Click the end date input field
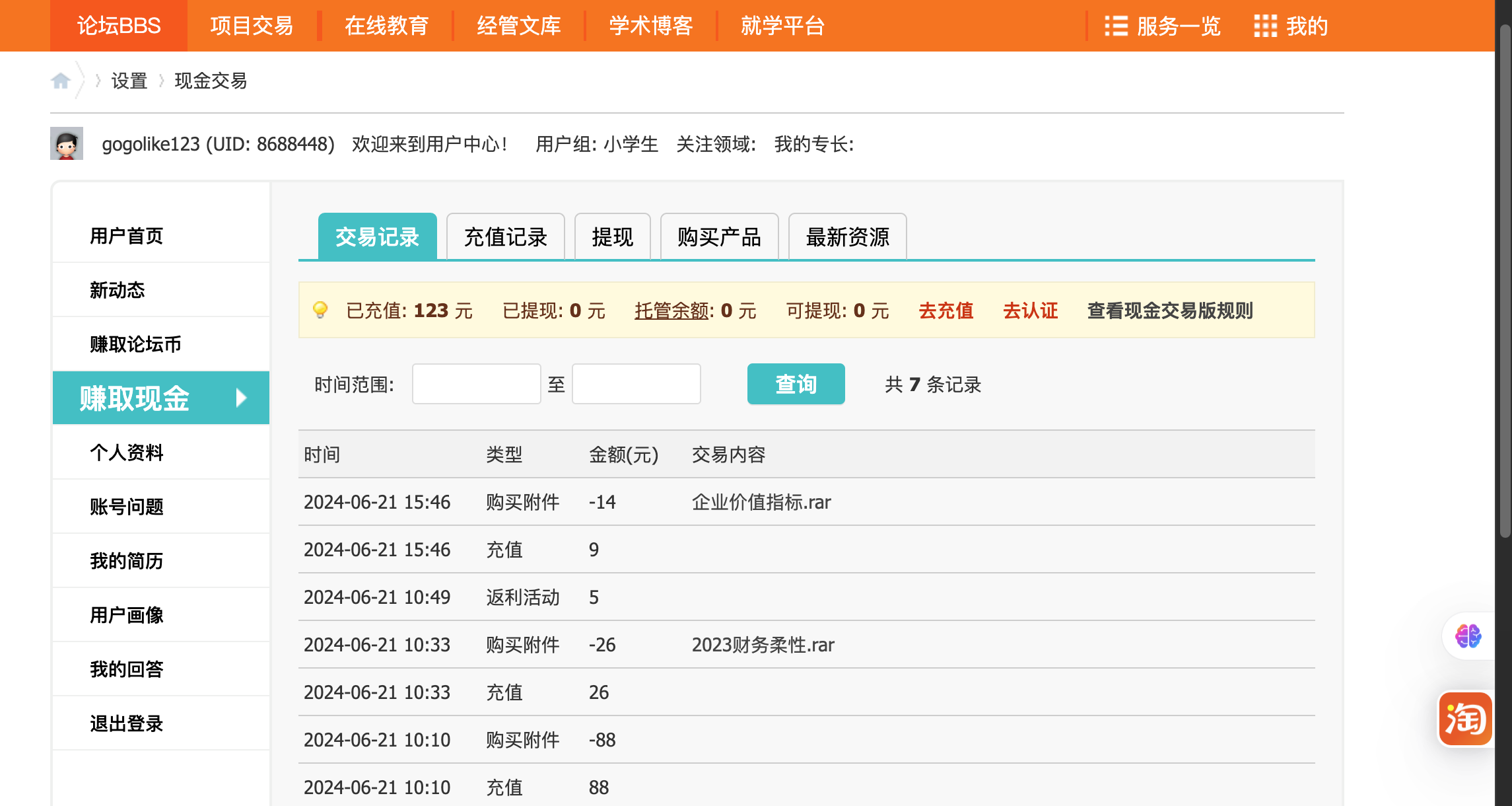This screenshot has height=806, width=1512. (x=636, y=384)
